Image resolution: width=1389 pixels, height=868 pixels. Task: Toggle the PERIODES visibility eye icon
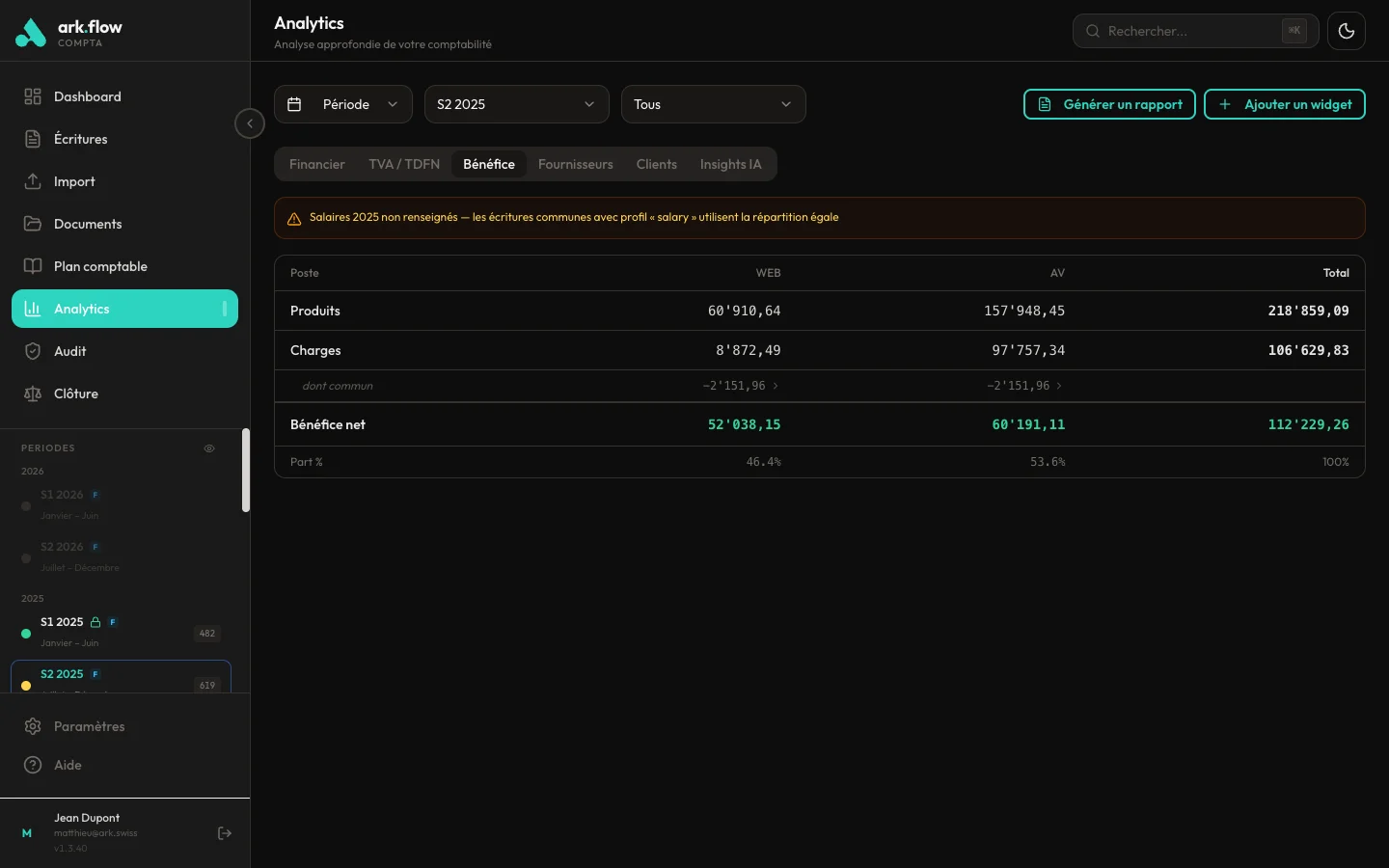(209, 448)
